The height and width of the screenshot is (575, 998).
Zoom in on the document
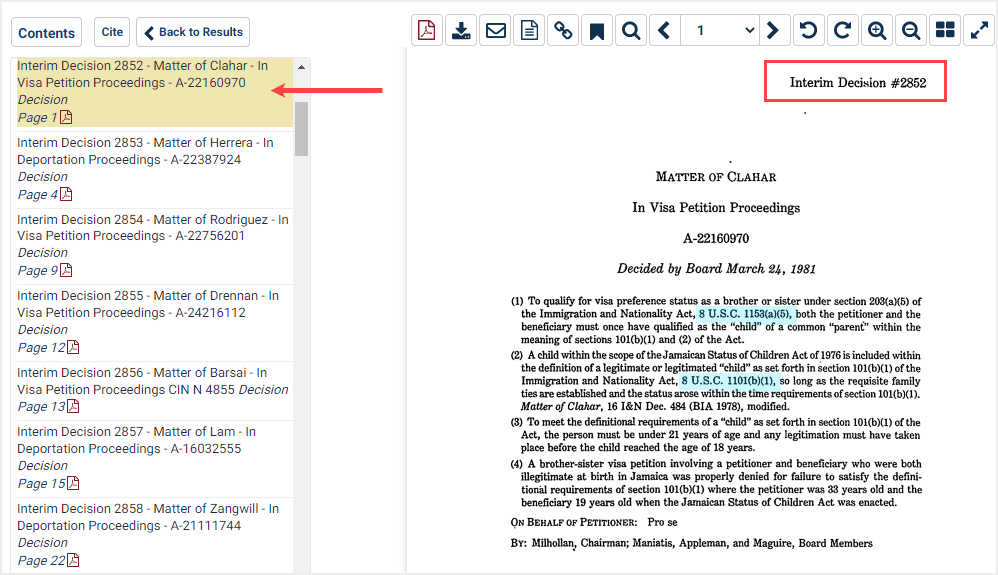click(877, 31)
